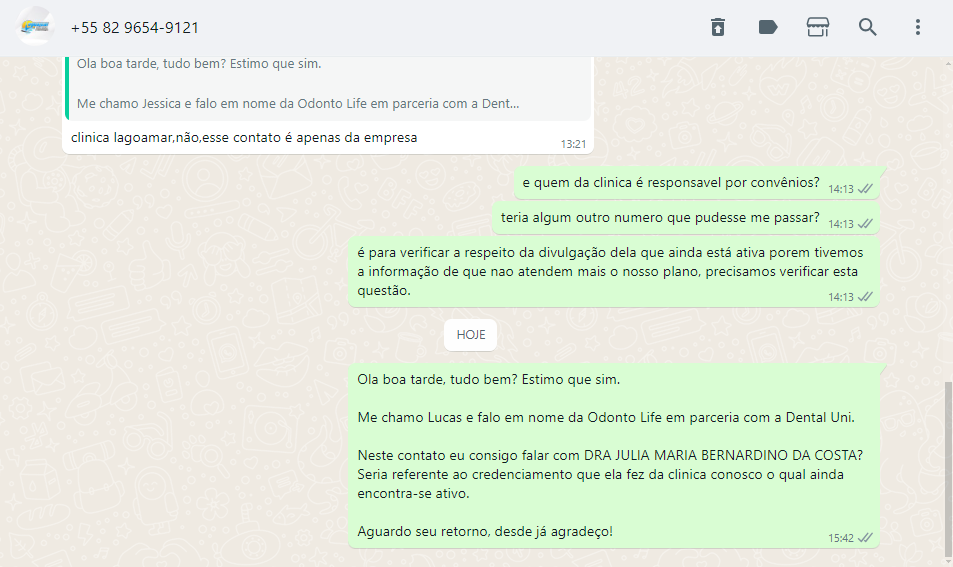
Task: Open the storefront catalog icon
Action: pyautogui.click(x=817, y=27)
